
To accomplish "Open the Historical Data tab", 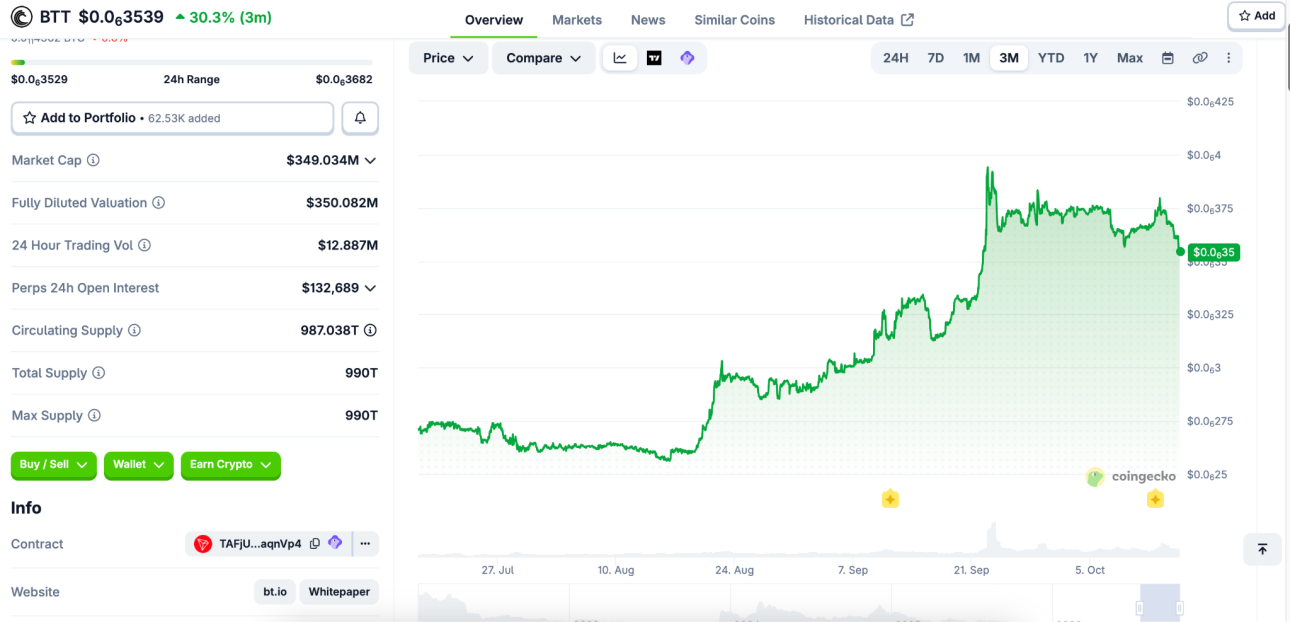I will tap(859, 20).
